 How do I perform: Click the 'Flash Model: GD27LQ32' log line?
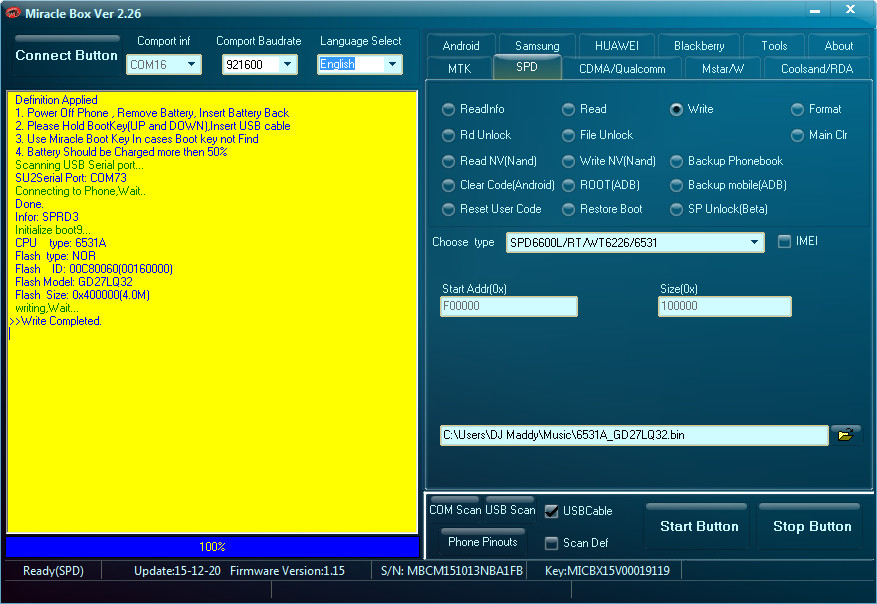tap(74, 282)
